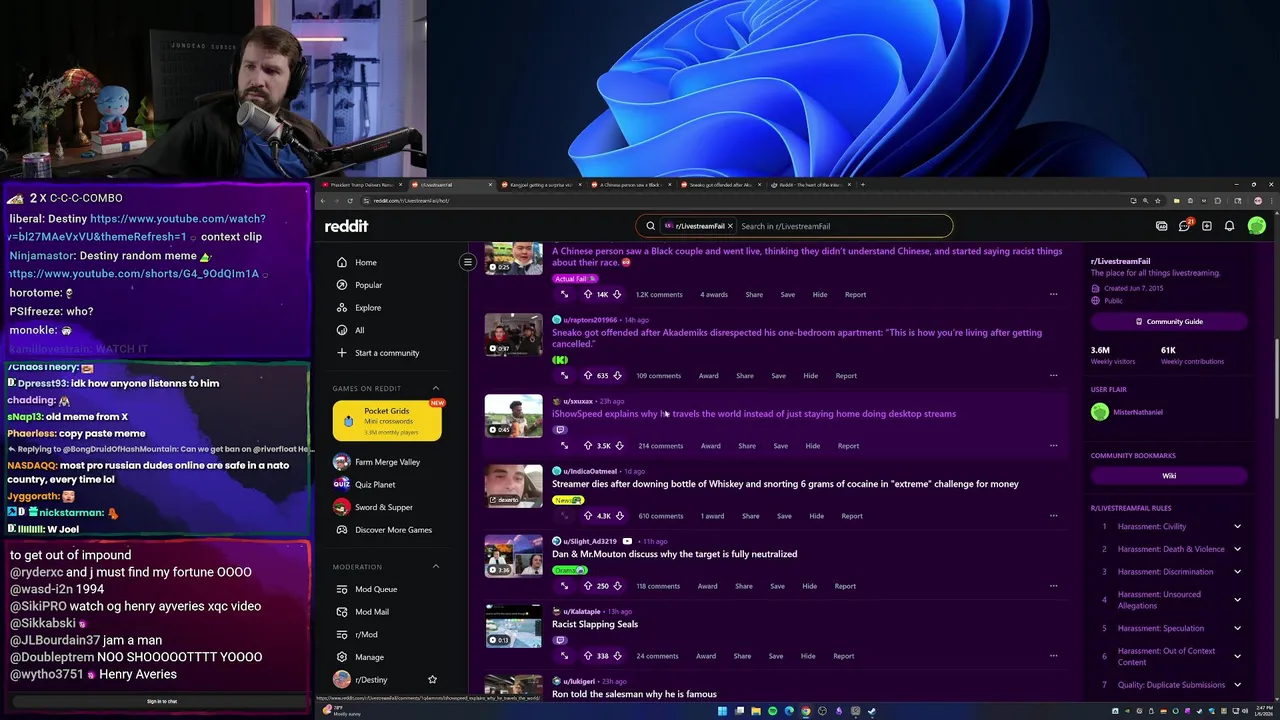1280x720 pixels.
Task: Collapse the left sidebar with hamburger button
Action: (x=467, y=262)
